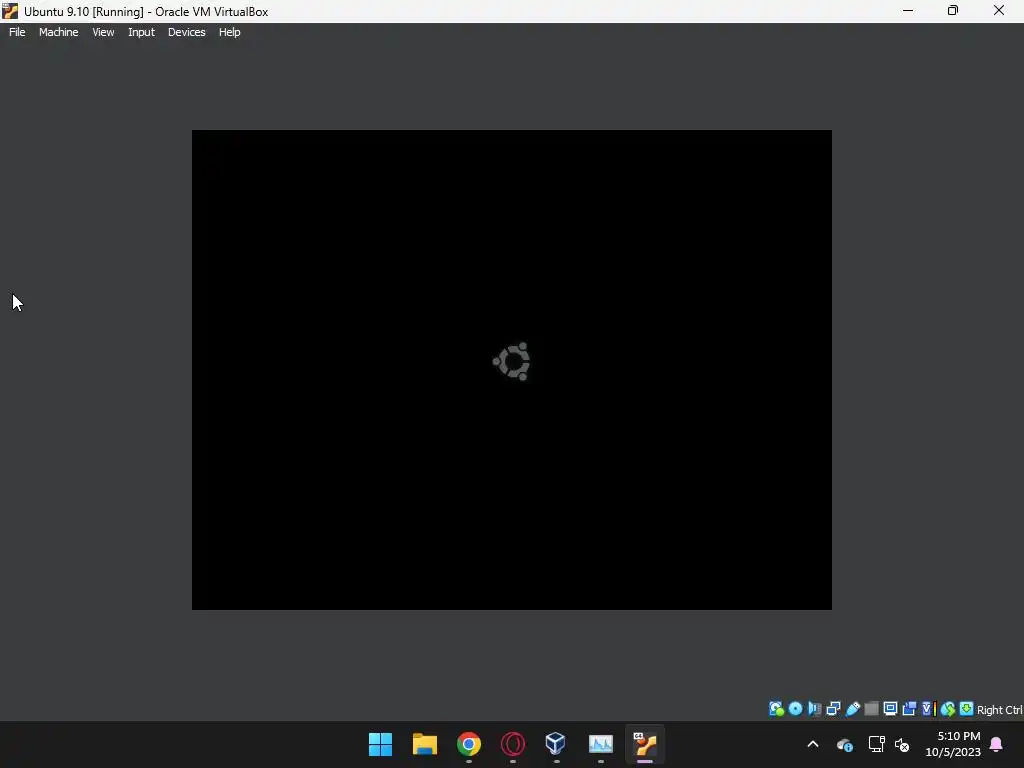Viewport: 1024px width, 768px height.
Task: Click the network adapters status icon
Action: pos(833,709)
